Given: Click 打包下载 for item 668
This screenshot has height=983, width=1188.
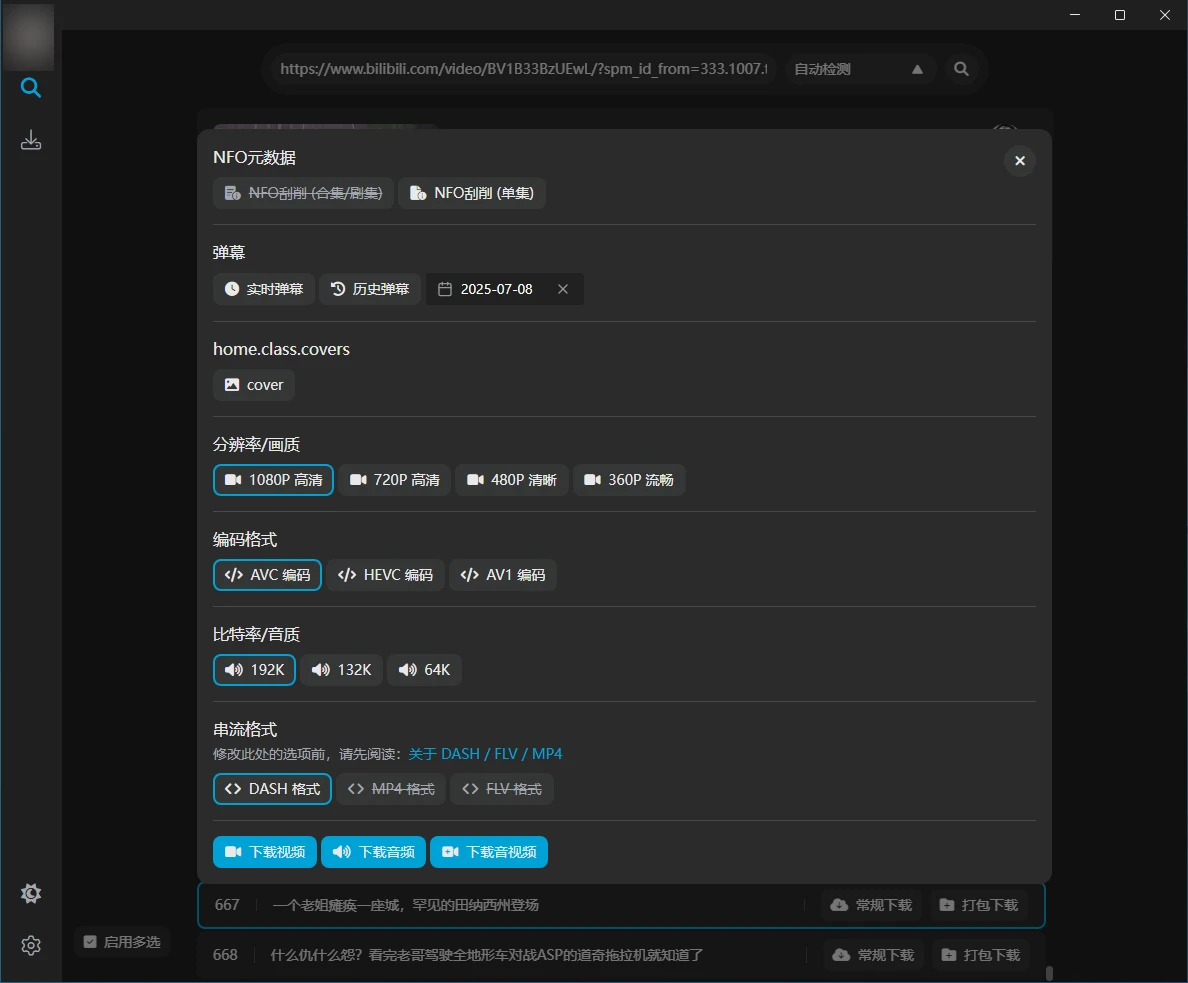Looking at the screenshot, I should [x=980, y=955].
